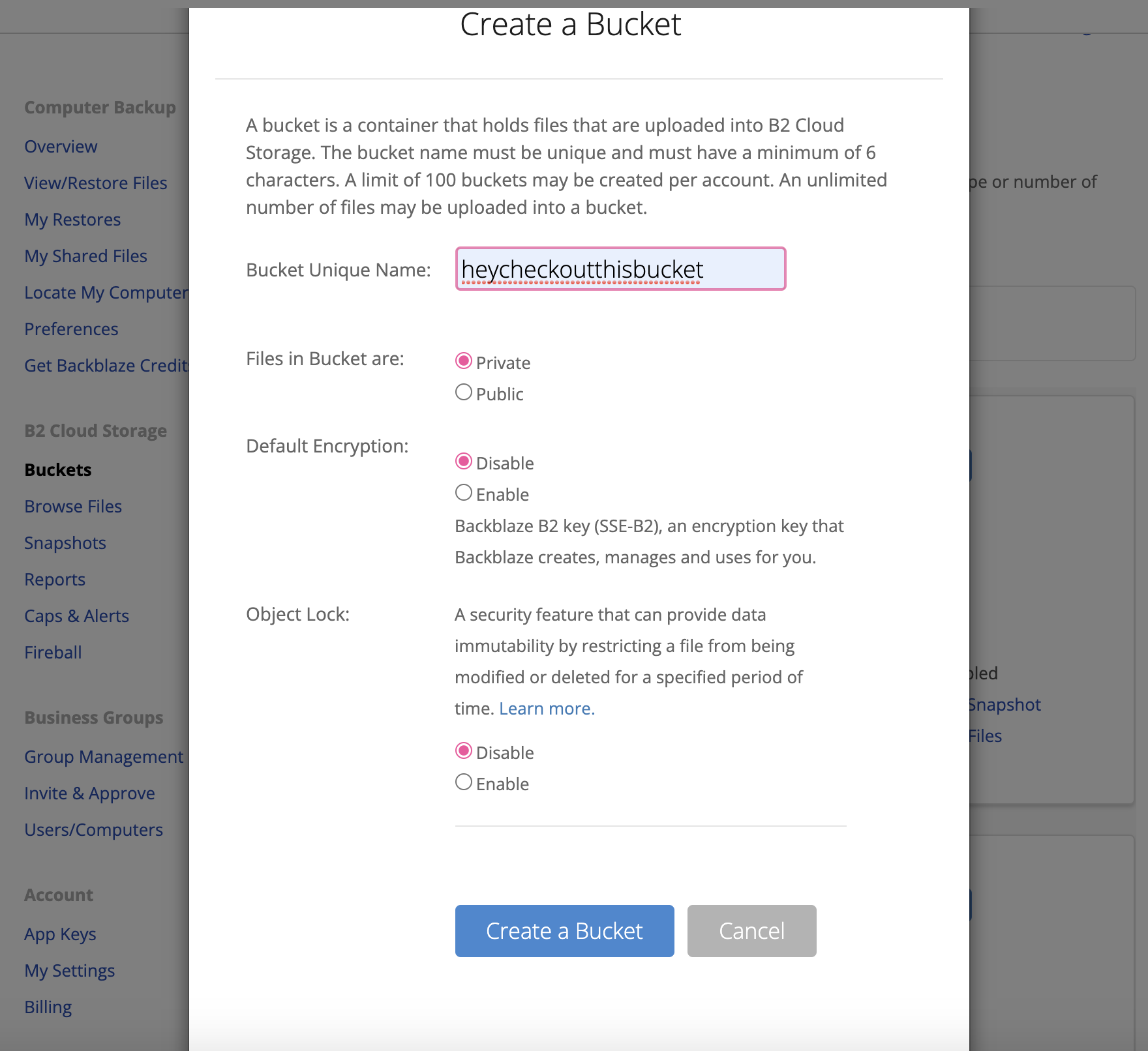Open Browse Files in sidebar

tap(73, 507)
